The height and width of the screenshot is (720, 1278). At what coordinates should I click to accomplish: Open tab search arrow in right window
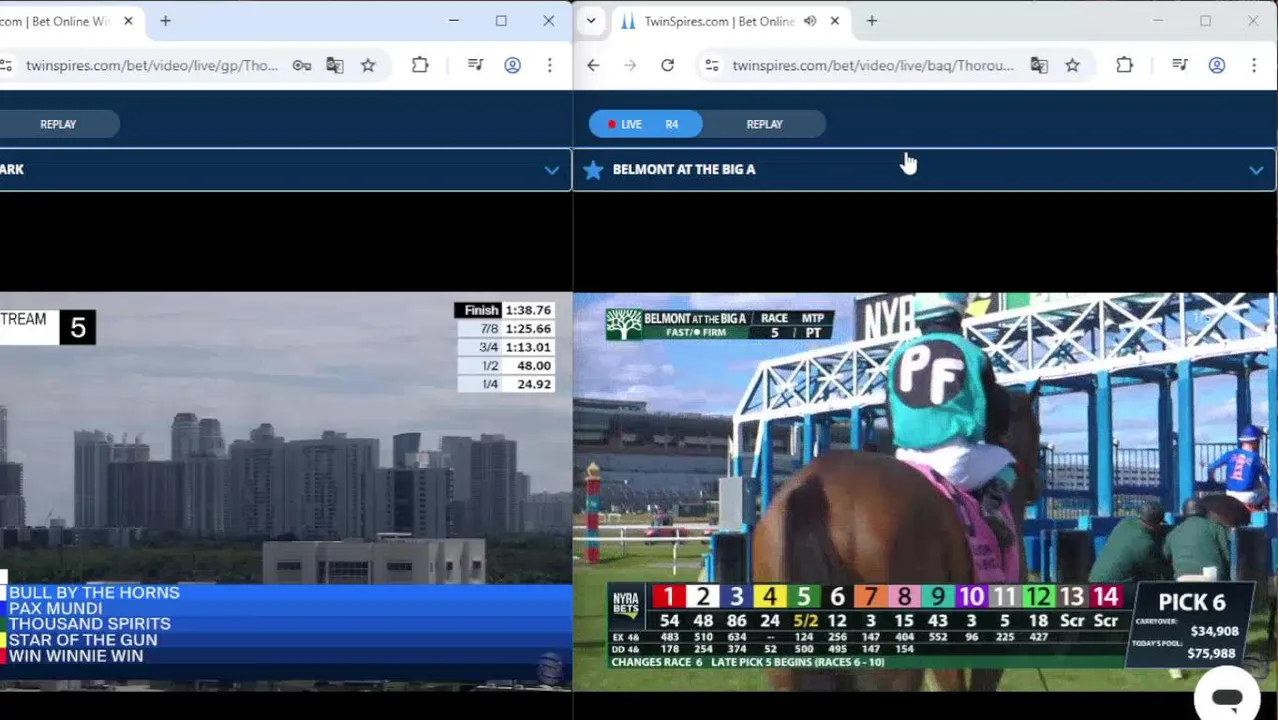[591, 21]
